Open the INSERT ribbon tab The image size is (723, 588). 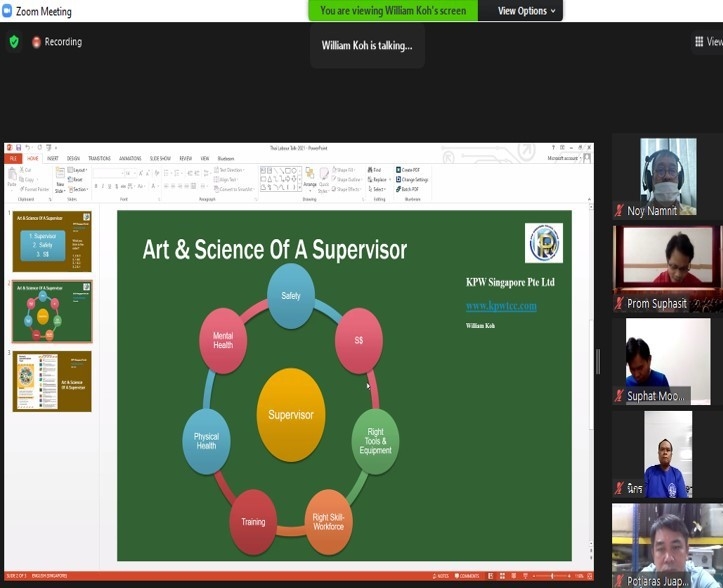click(x=52, y=158)
